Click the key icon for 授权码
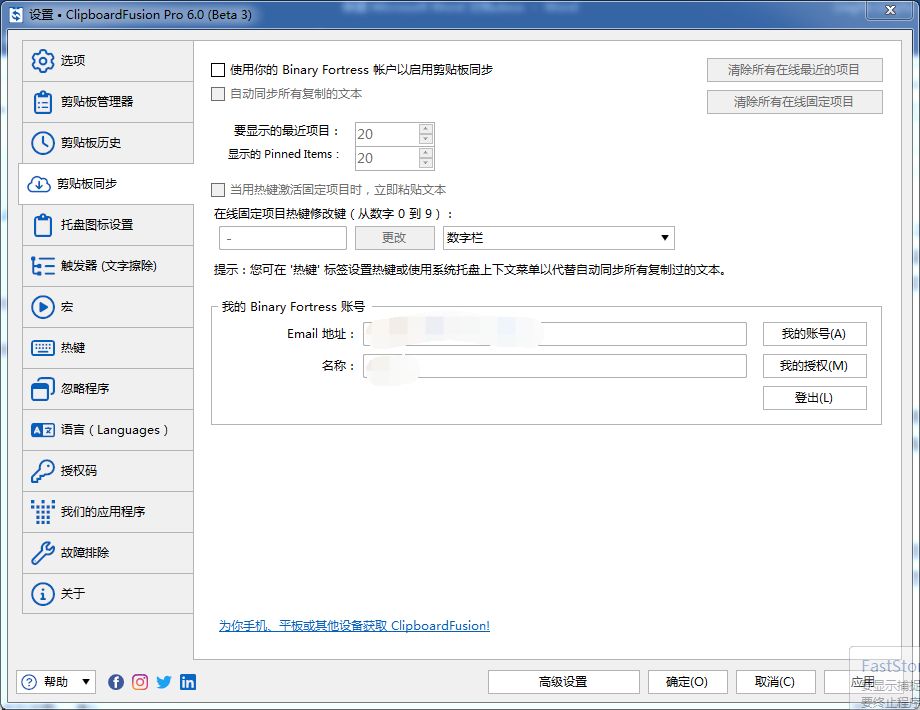 [x=43, y=471]
